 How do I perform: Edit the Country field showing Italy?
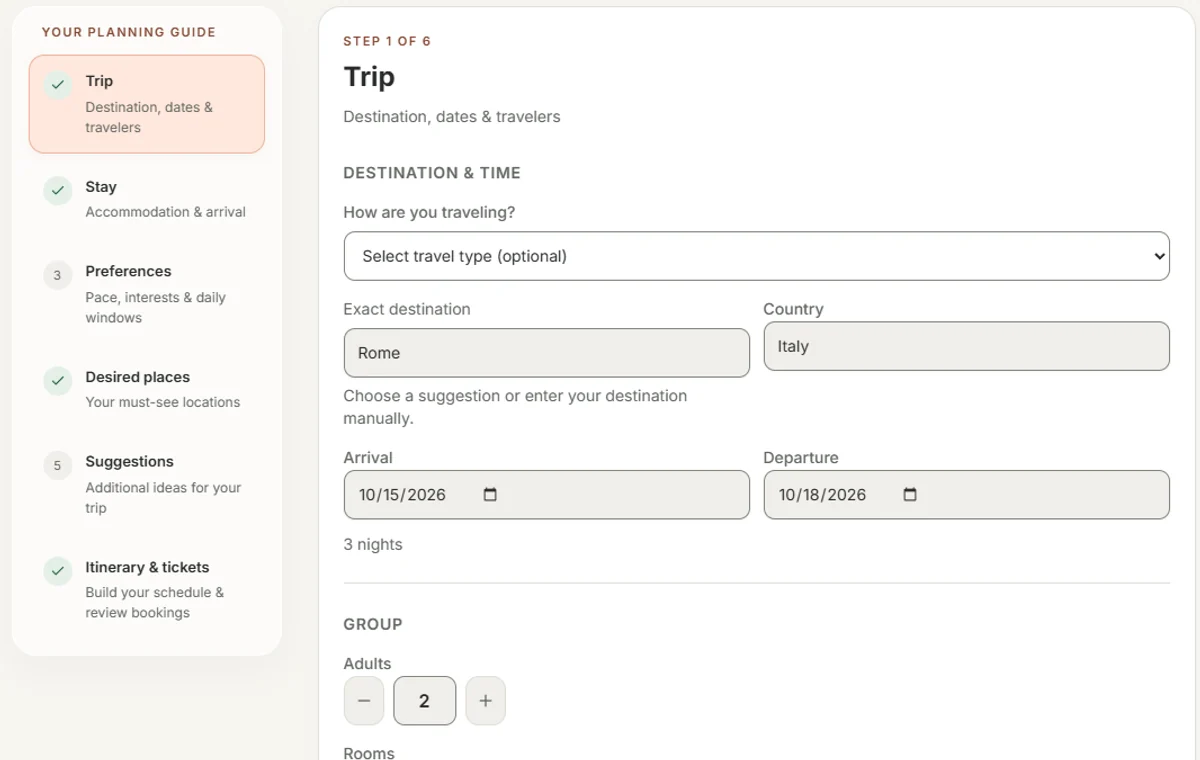[x=966, y=346]
